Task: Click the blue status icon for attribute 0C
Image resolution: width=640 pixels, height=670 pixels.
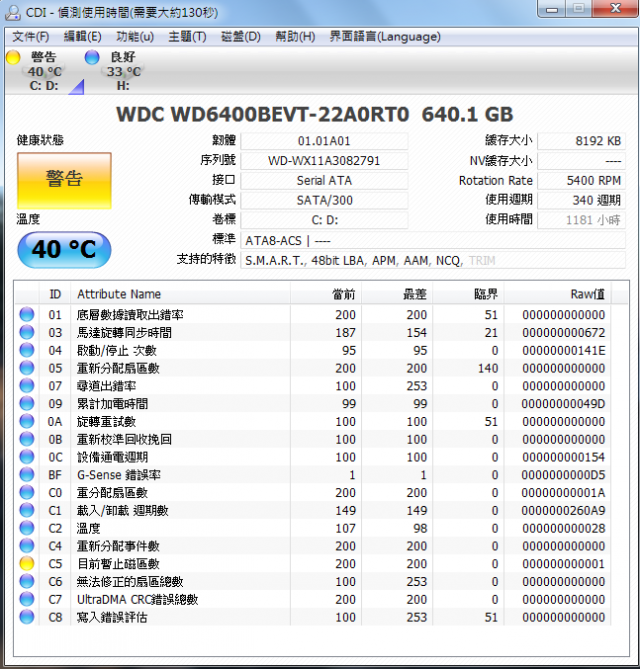Action: point(27,457)
